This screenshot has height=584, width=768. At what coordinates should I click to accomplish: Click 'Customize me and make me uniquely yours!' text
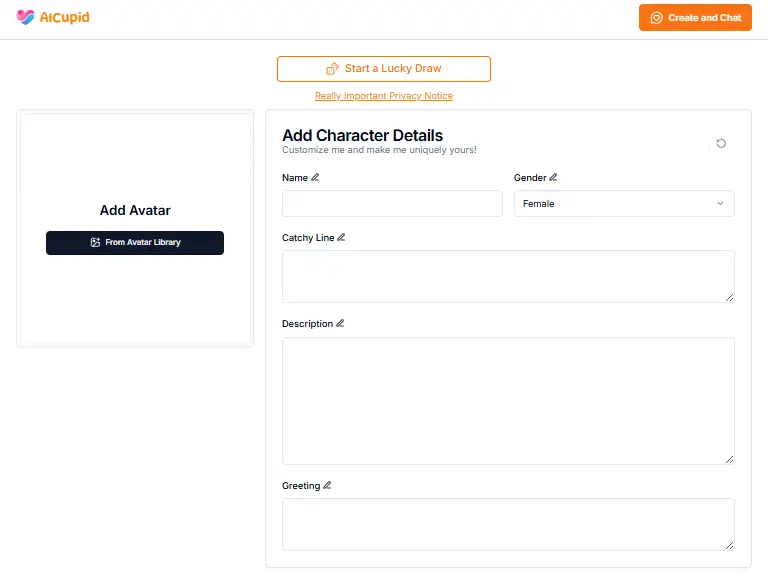pos(379,150)
